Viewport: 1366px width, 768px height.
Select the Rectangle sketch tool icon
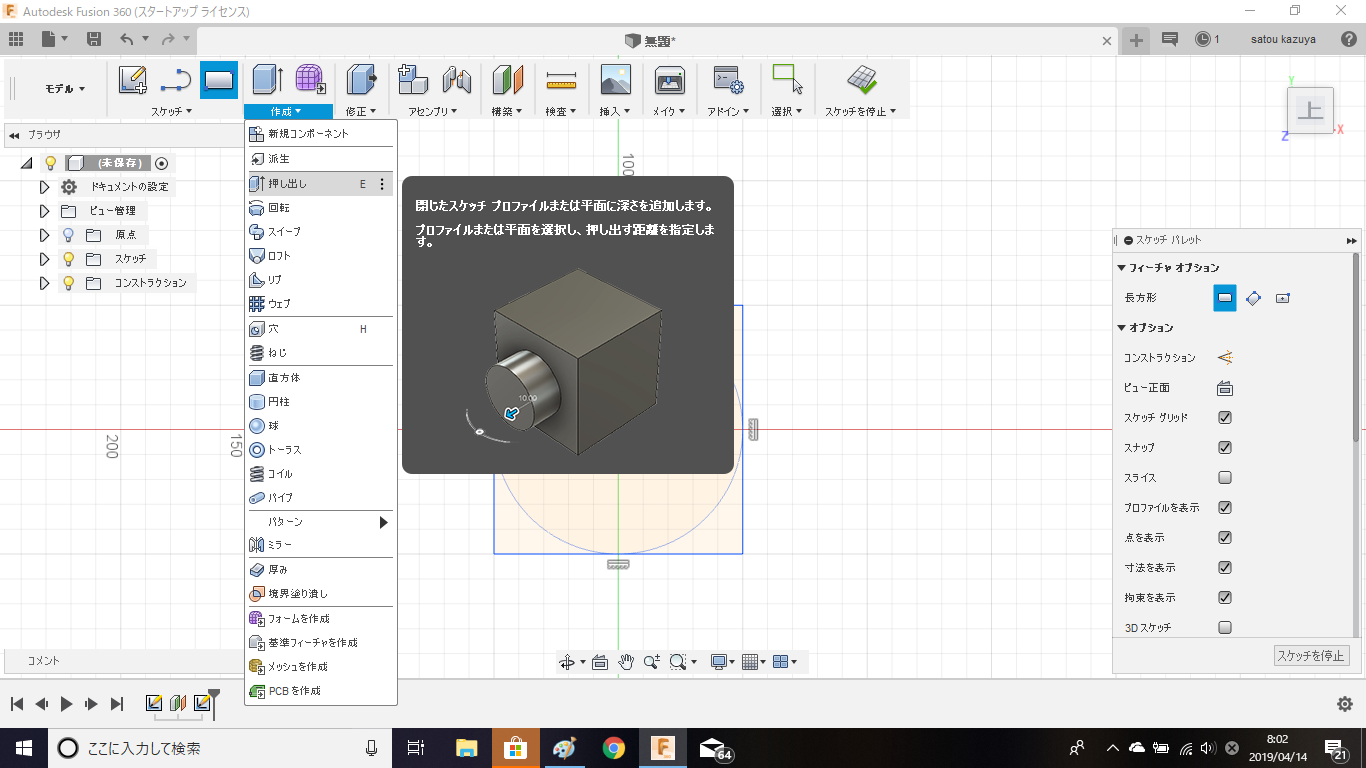[x=219, y=80]
